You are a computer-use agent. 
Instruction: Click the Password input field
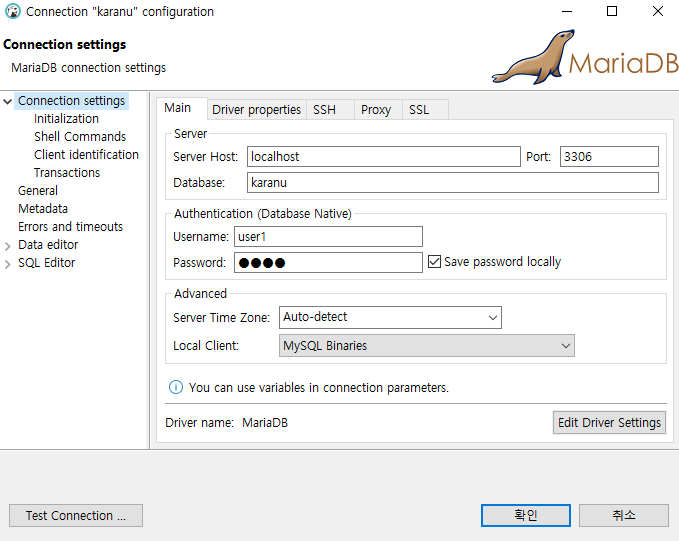[328, 262]
